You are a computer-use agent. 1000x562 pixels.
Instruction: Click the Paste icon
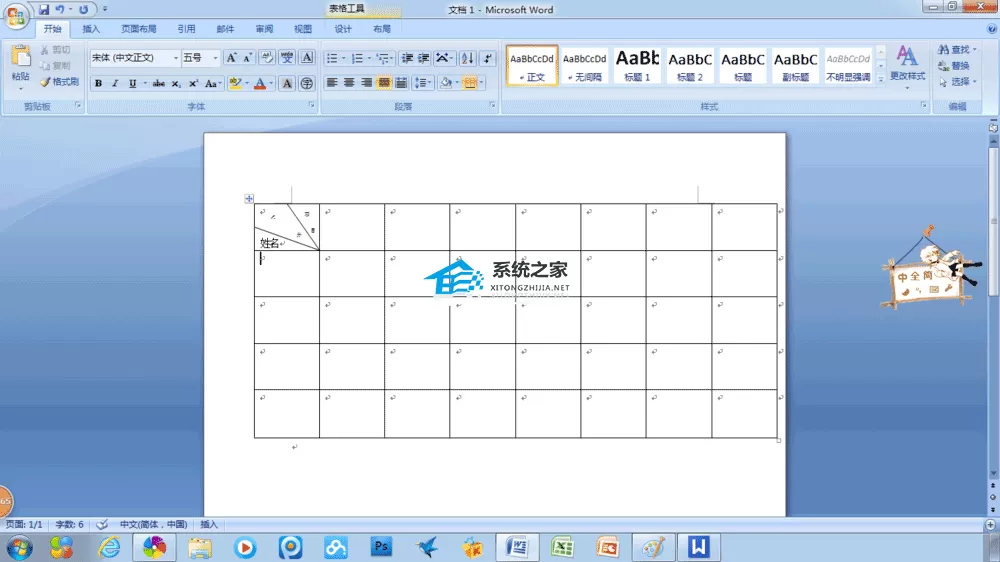click(x=20, y=63)
